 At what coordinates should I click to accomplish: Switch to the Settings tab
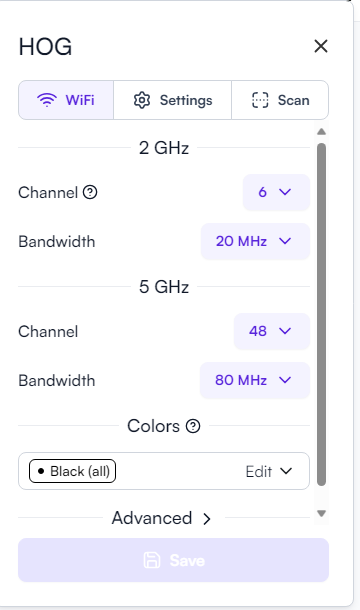point(172,100)
